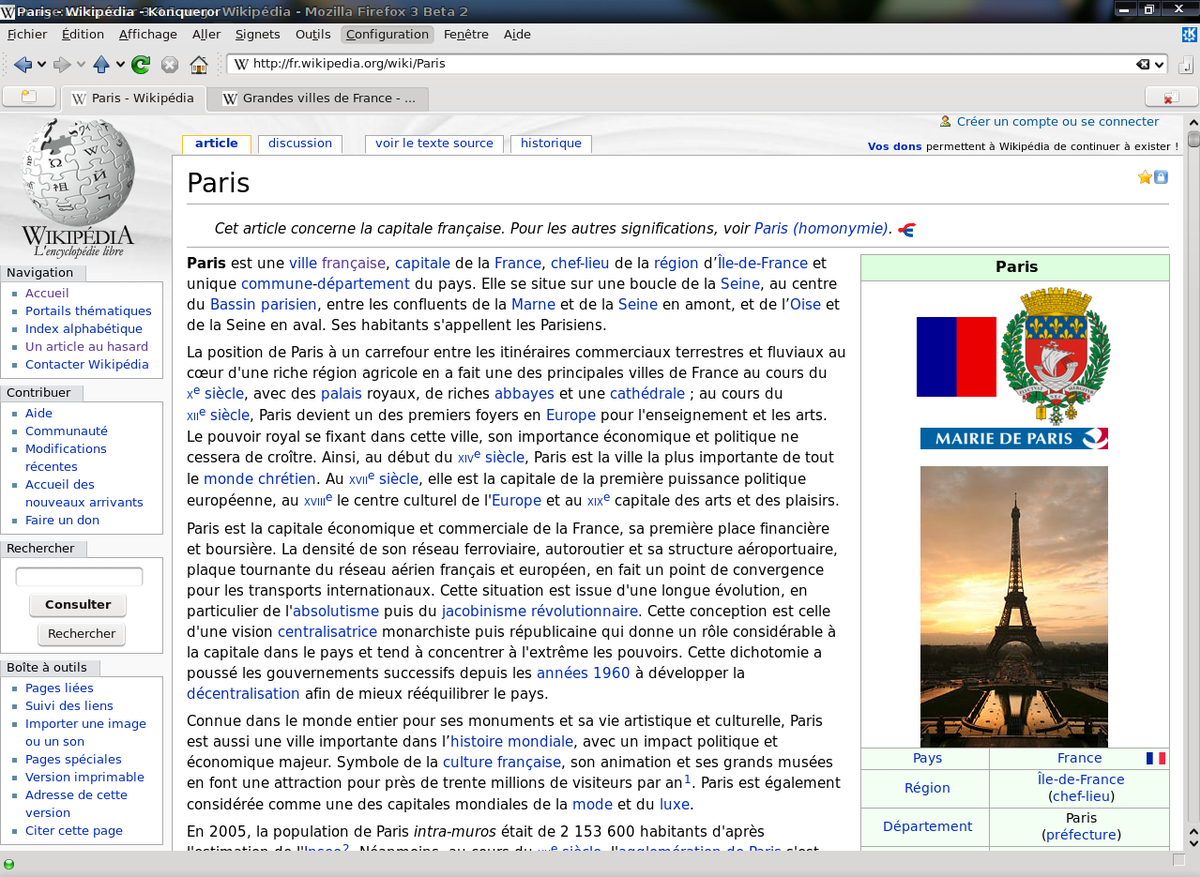Click the blue Up arrow navigation icon
1200x877 pixels.
tap(101, 65)
